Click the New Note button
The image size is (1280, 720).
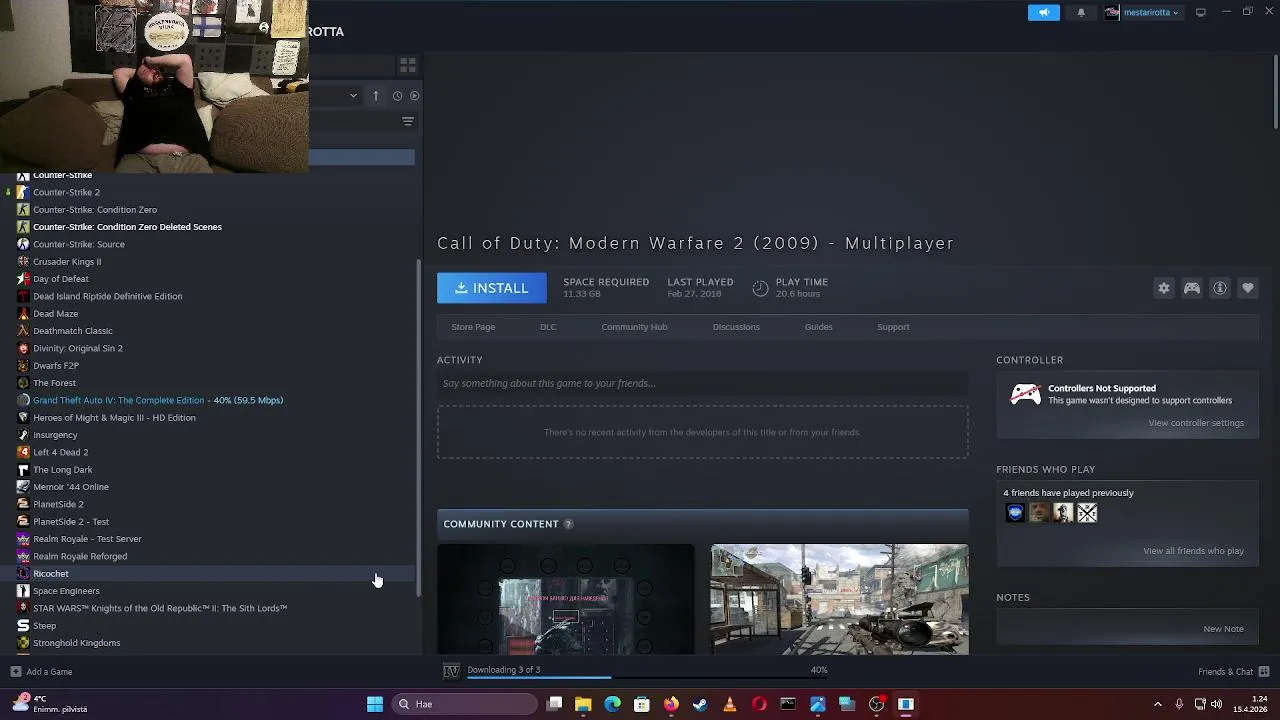tap(1223, 629)
